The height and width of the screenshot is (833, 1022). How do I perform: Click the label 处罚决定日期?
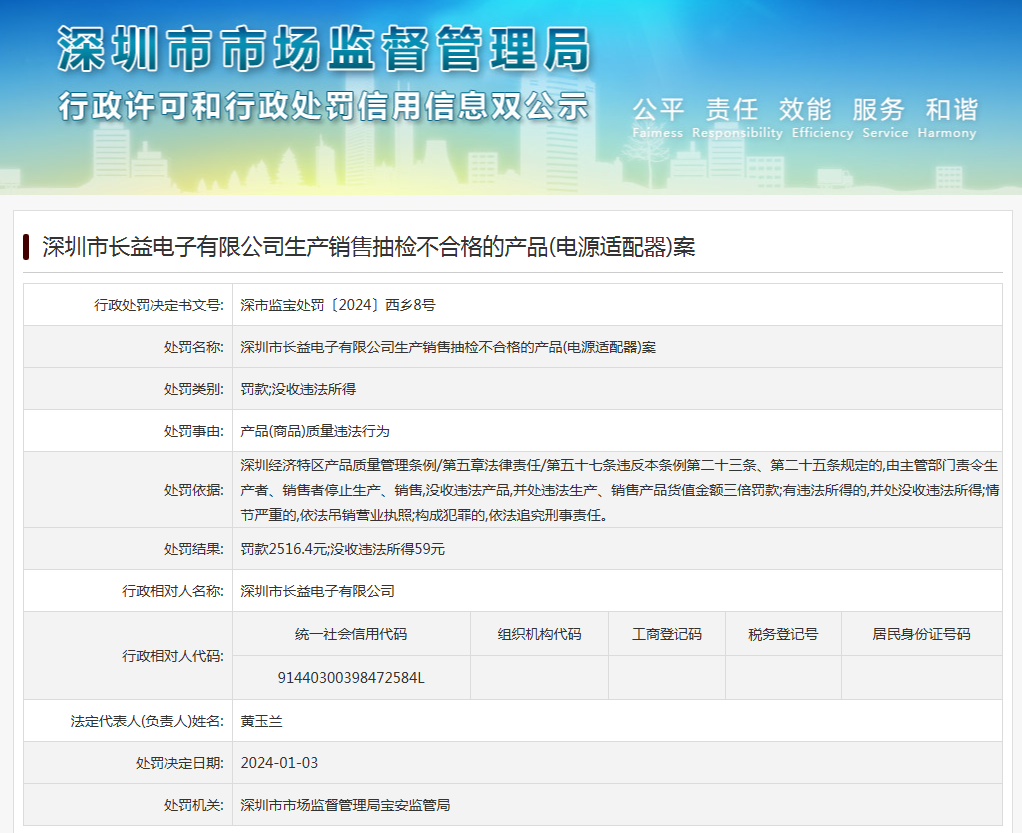(x=180, y=763)
